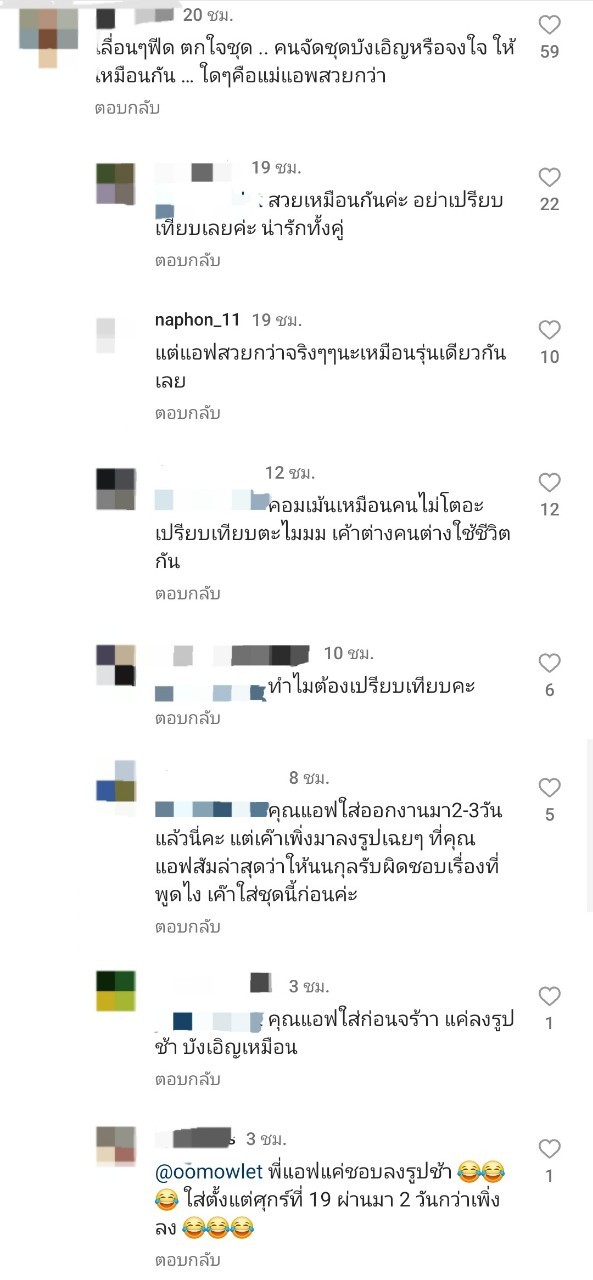Viewport: 593px width, 1280px height.
Task: Heart the comment mentioning @oomowlet
Action: pyautogui.click(x=549, y=1149)
